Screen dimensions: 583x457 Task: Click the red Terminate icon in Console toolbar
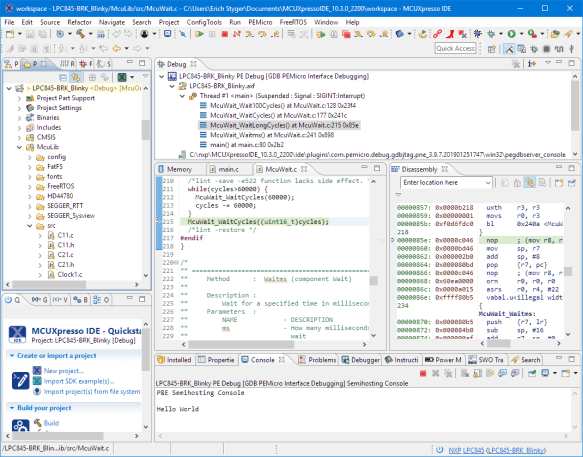click(x=423, y=373)
